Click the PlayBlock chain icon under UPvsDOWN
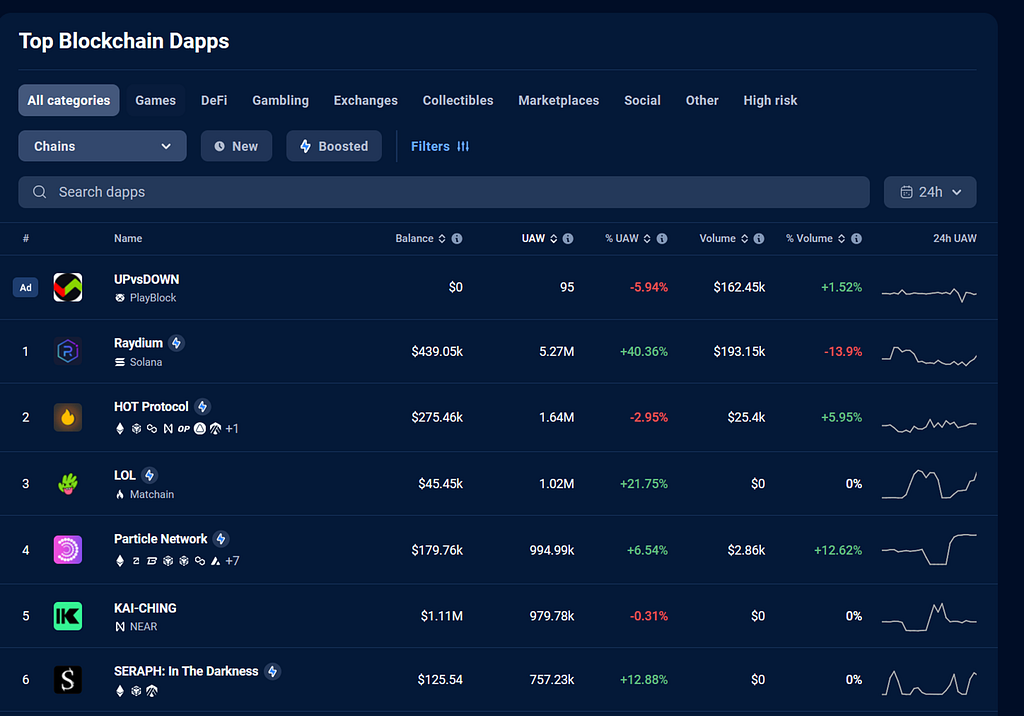This screenshot has height=716, width=1024. pyautogui.click(x=120, y=298)
